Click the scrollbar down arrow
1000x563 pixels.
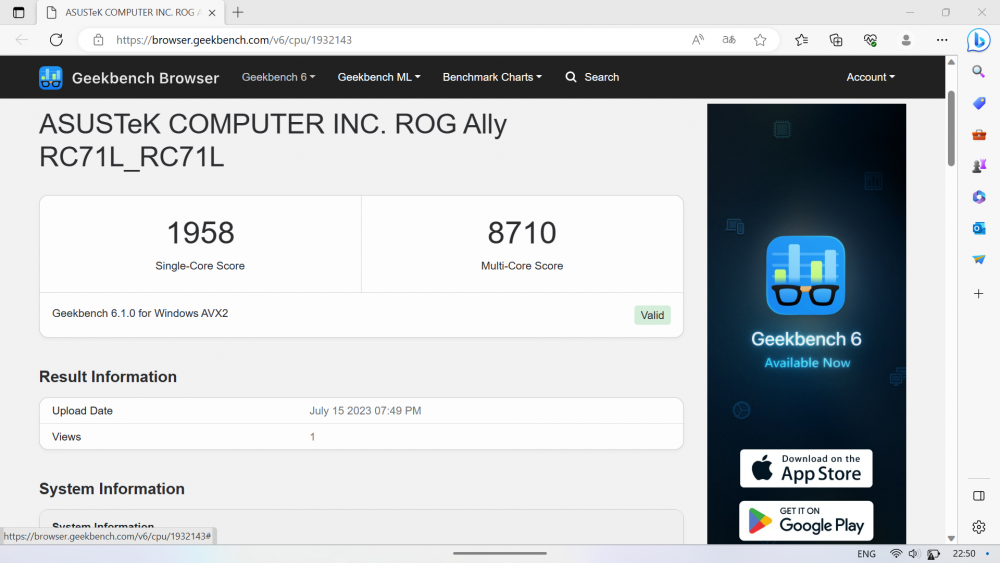[x=951, y=538]
